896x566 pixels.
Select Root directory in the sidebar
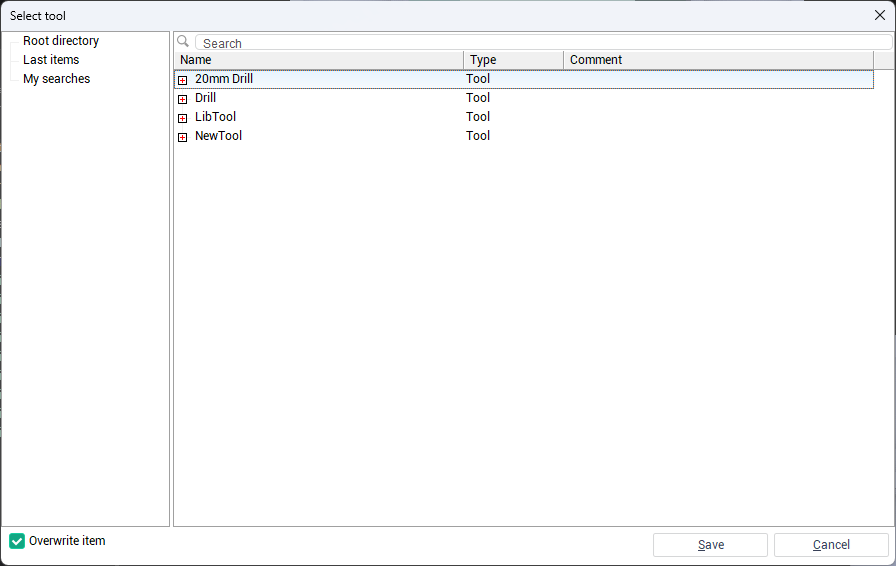[61, 41]
